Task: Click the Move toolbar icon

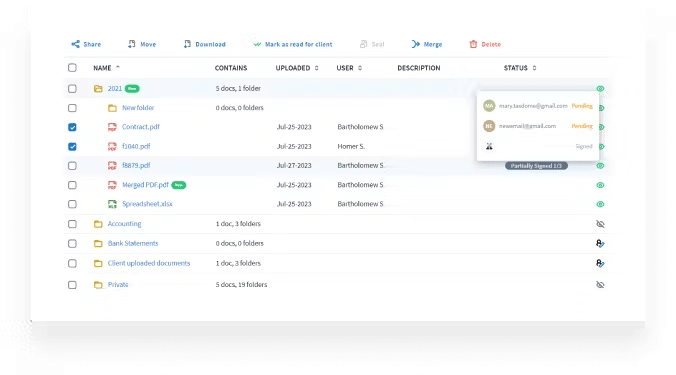Action: point(131,44)
